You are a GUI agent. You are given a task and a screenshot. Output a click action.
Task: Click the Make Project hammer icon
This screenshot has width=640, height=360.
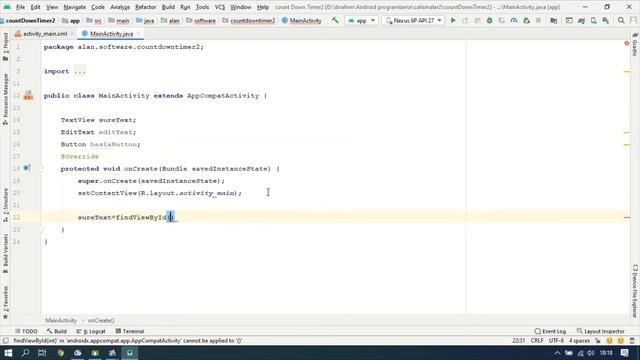click(x=335, y=20)
